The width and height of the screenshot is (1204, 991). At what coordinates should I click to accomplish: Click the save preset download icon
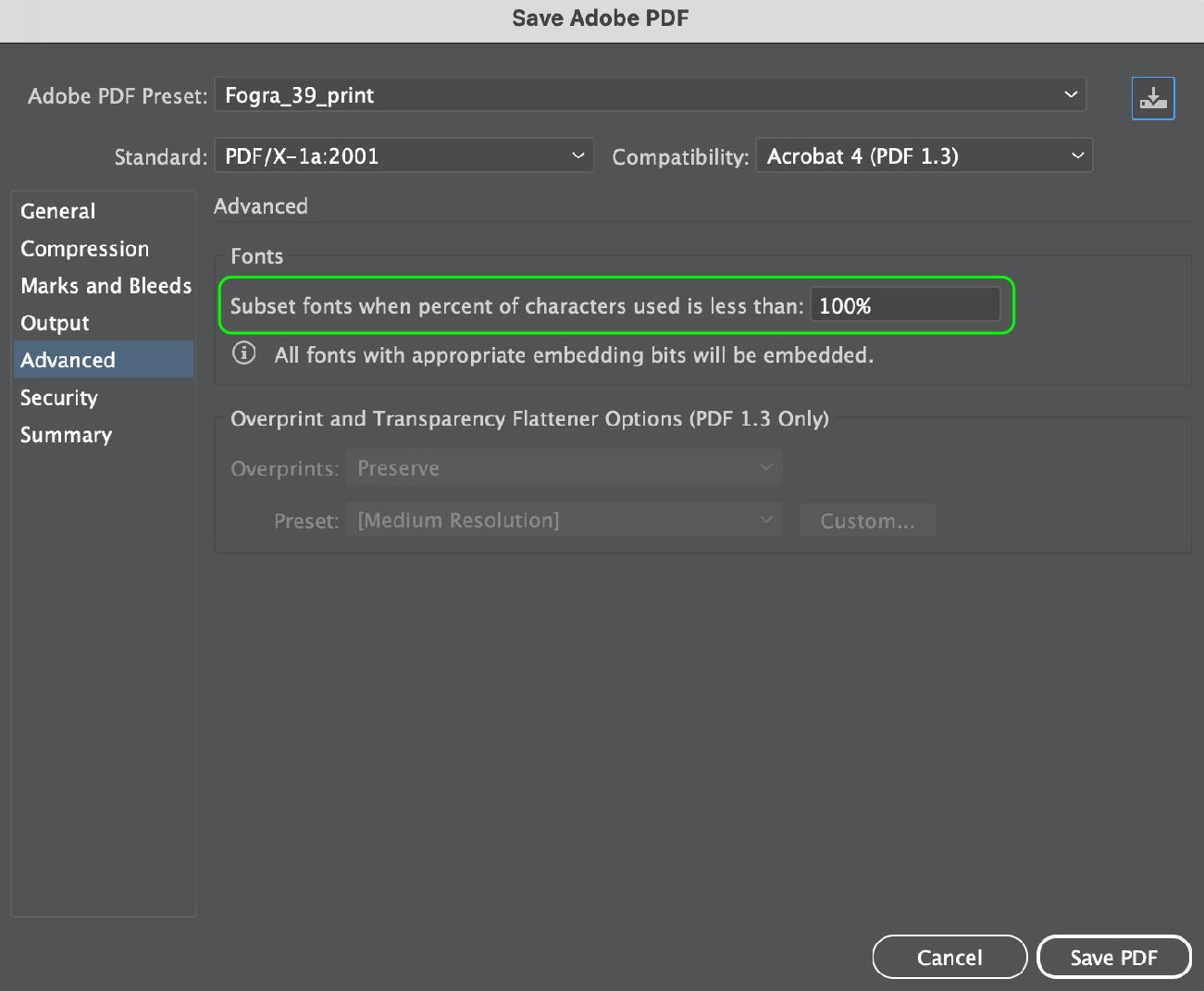(1153, 98)
